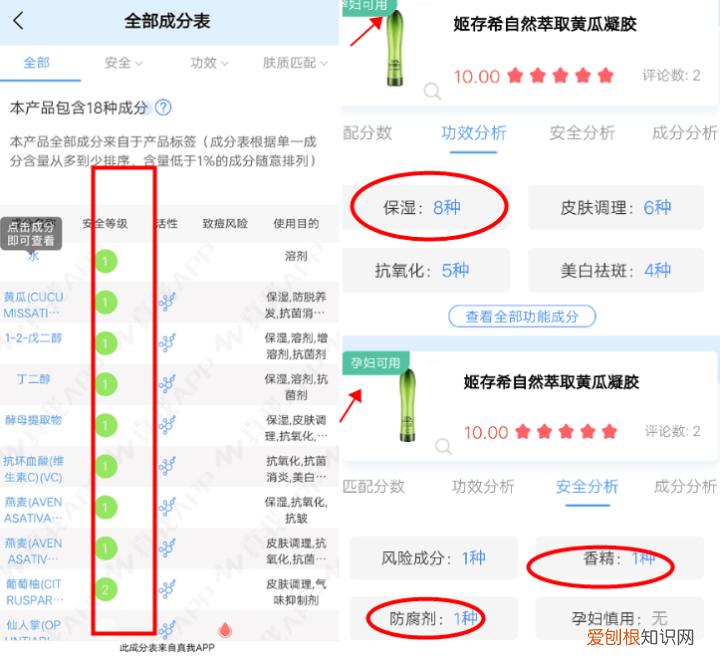720x656 pixels.
Task: Tap the activity molecule icon for 丁二醇
Action: [x=167, y=384]
